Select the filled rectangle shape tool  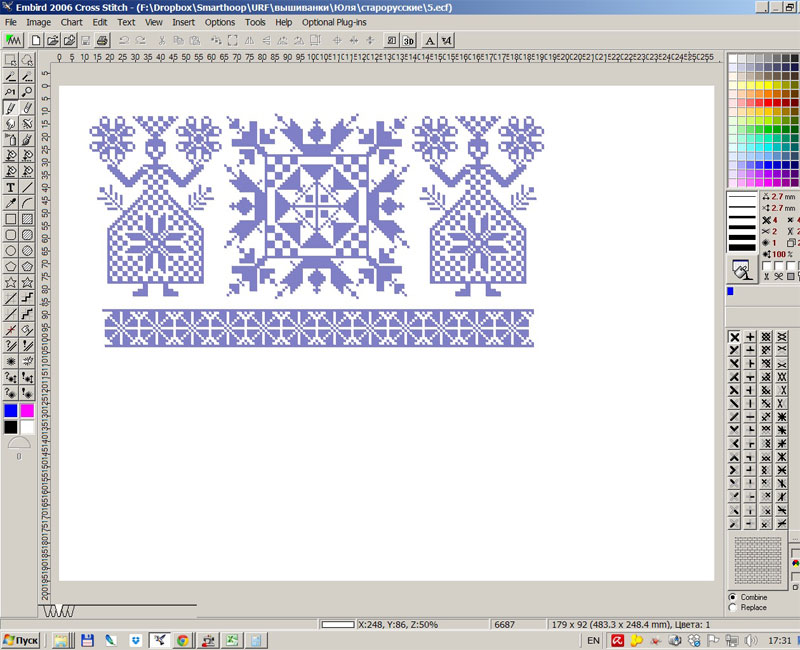click(27, 219)
